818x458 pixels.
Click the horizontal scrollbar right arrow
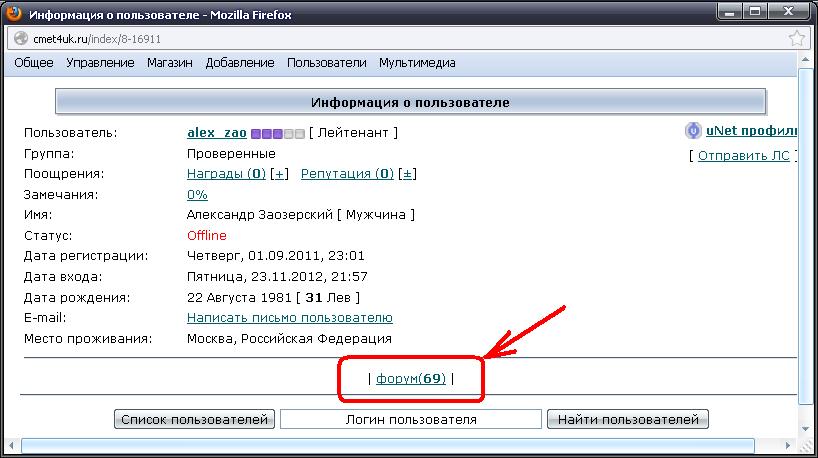point(788,446)
